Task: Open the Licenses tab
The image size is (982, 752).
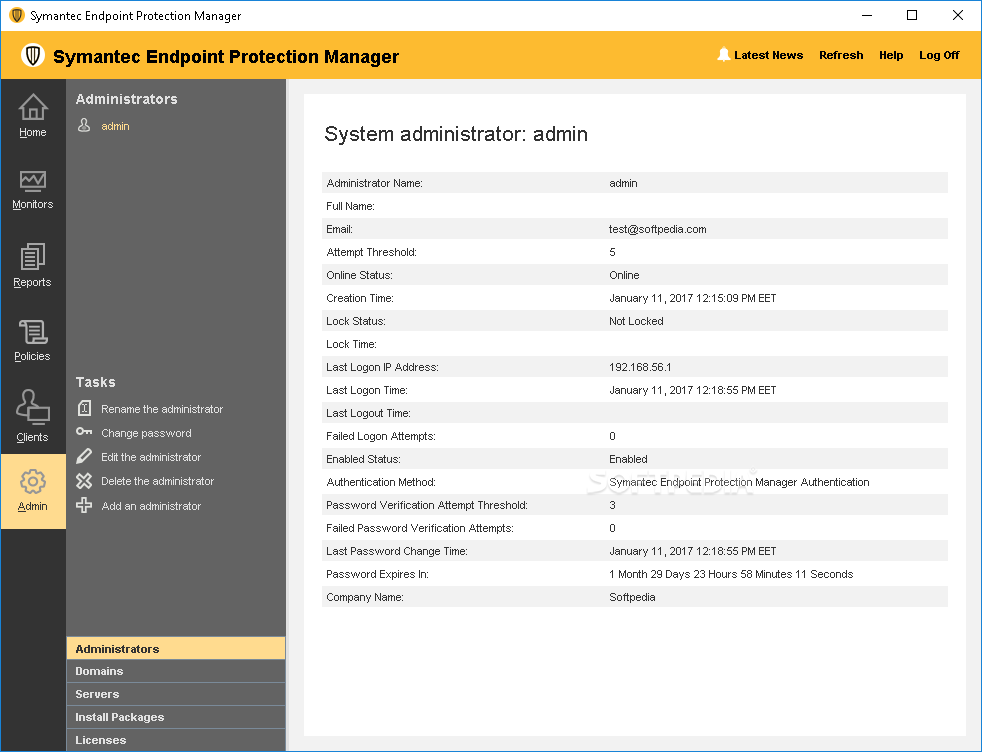Action: 101,740
